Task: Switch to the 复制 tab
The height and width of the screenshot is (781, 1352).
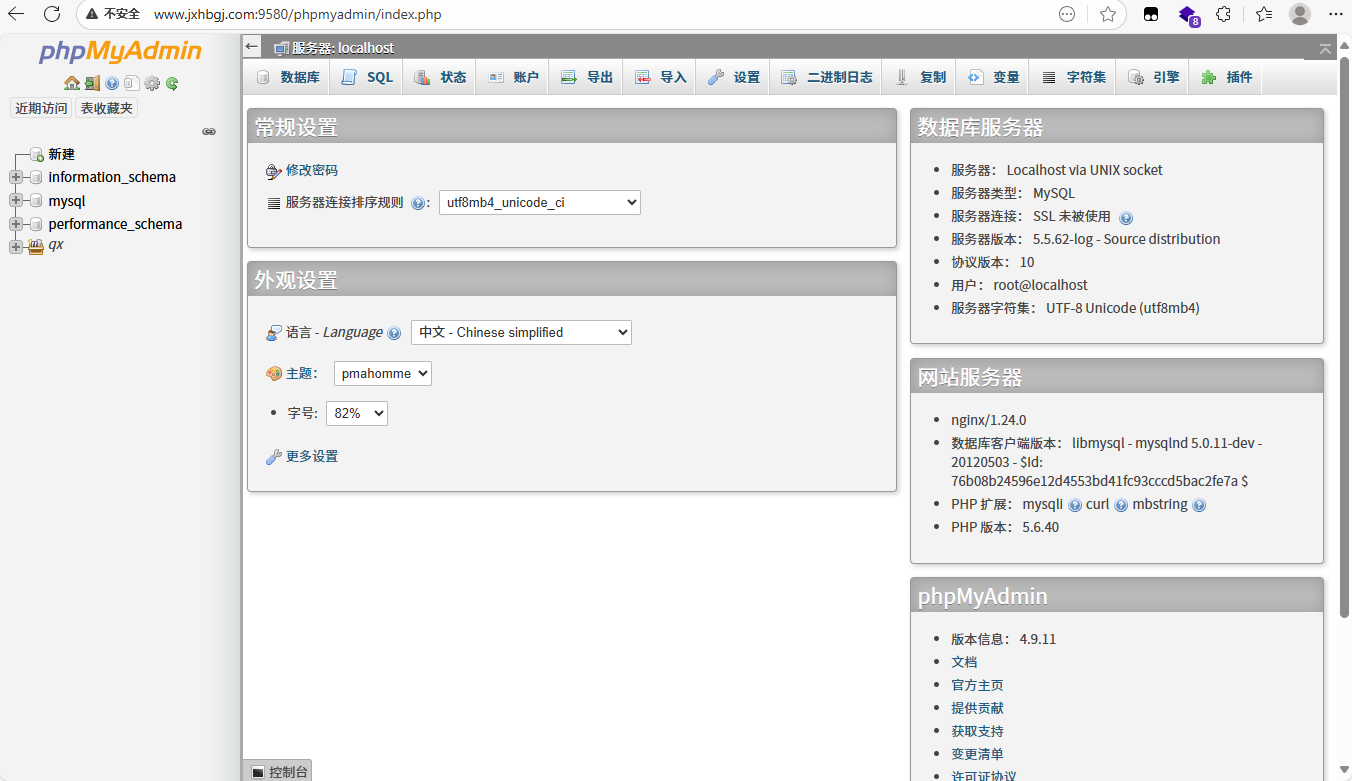Action: 920,77
